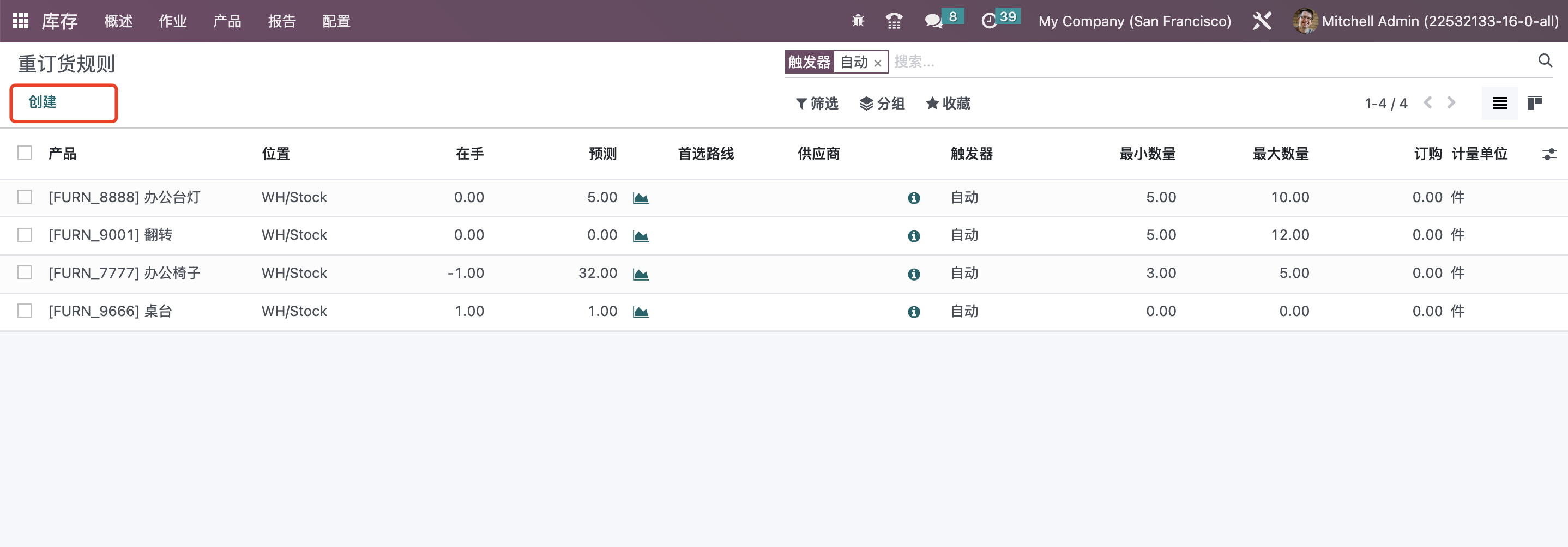Open forecast chart for 桌台
This screenshot has width=1568, height=547.
(x=641, y=312)
